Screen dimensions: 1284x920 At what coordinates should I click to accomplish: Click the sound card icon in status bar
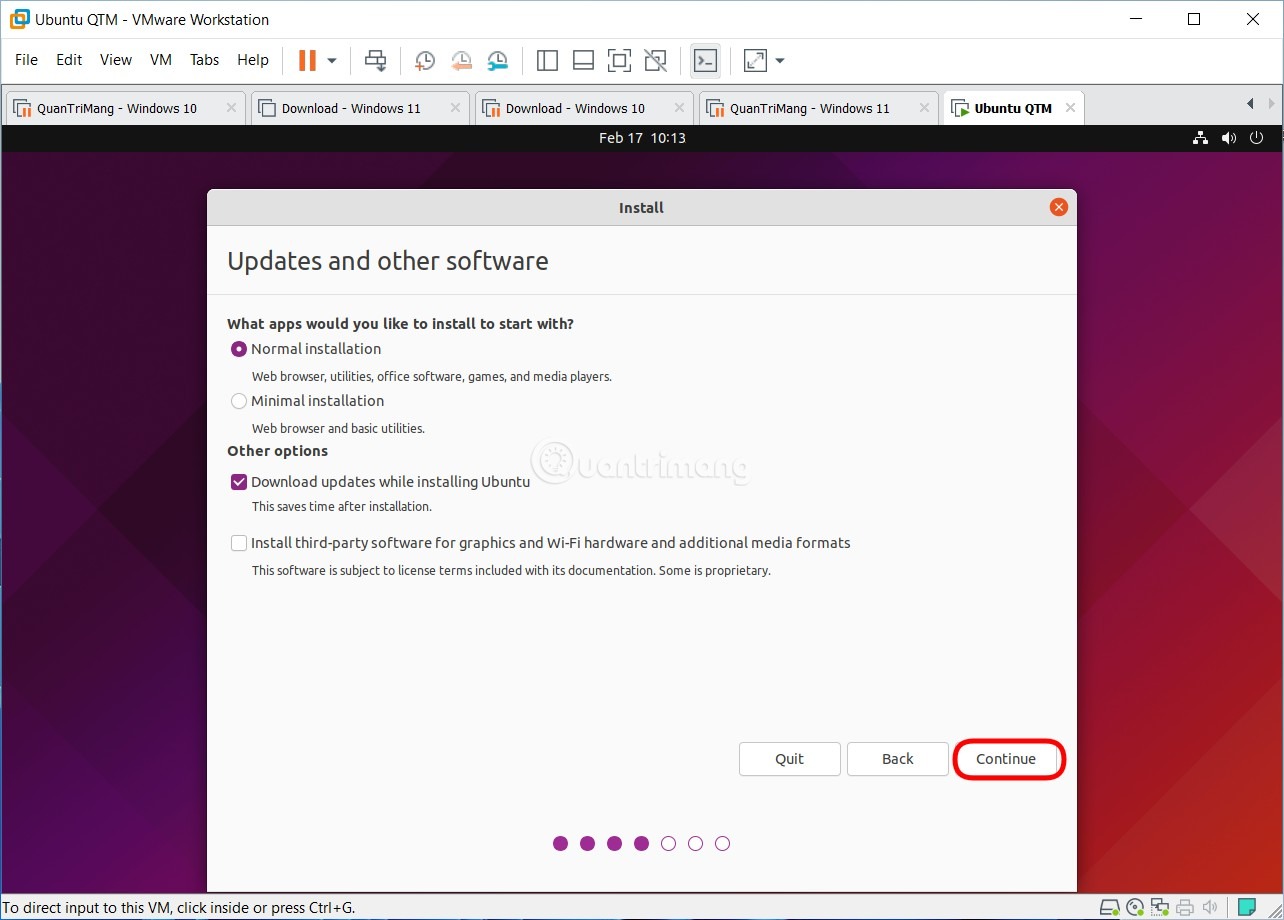1210,908
